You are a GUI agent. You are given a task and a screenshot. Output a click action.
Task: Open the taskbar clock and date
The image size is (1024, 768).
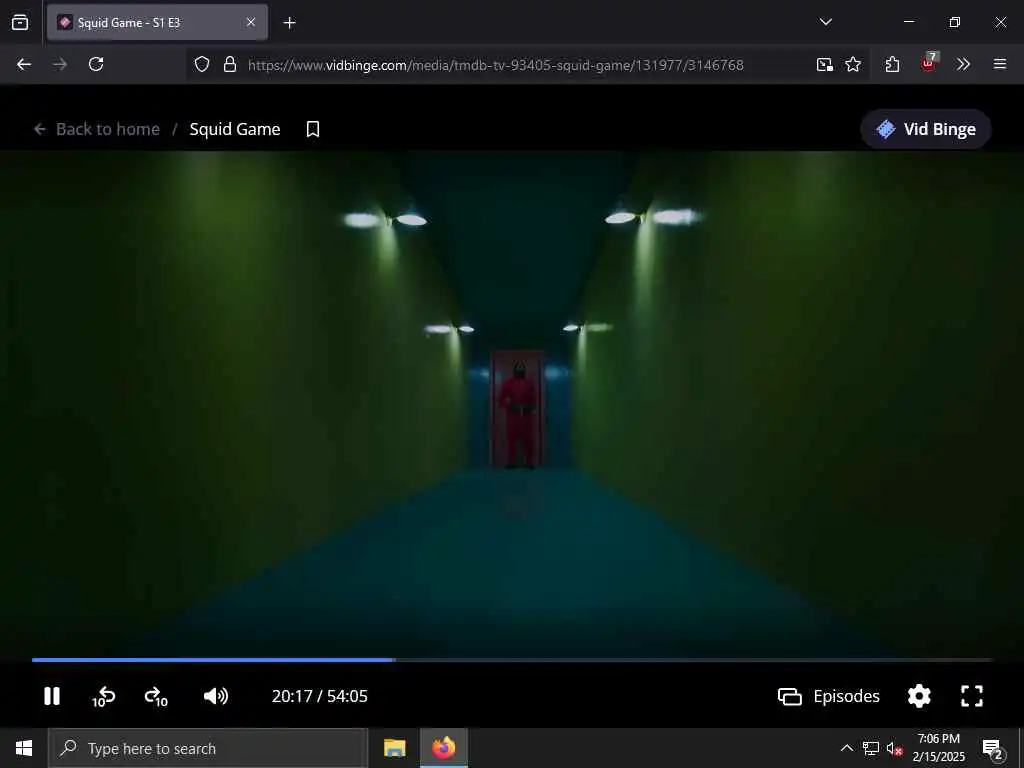pos(938,748)
